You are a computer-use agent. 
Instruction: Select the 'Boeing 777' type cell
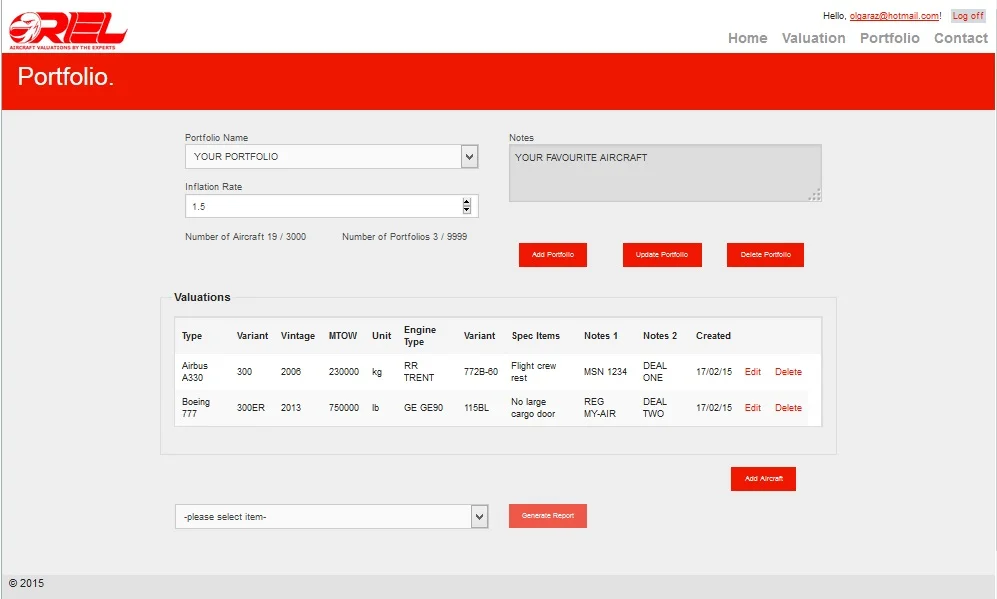point(195,408)
